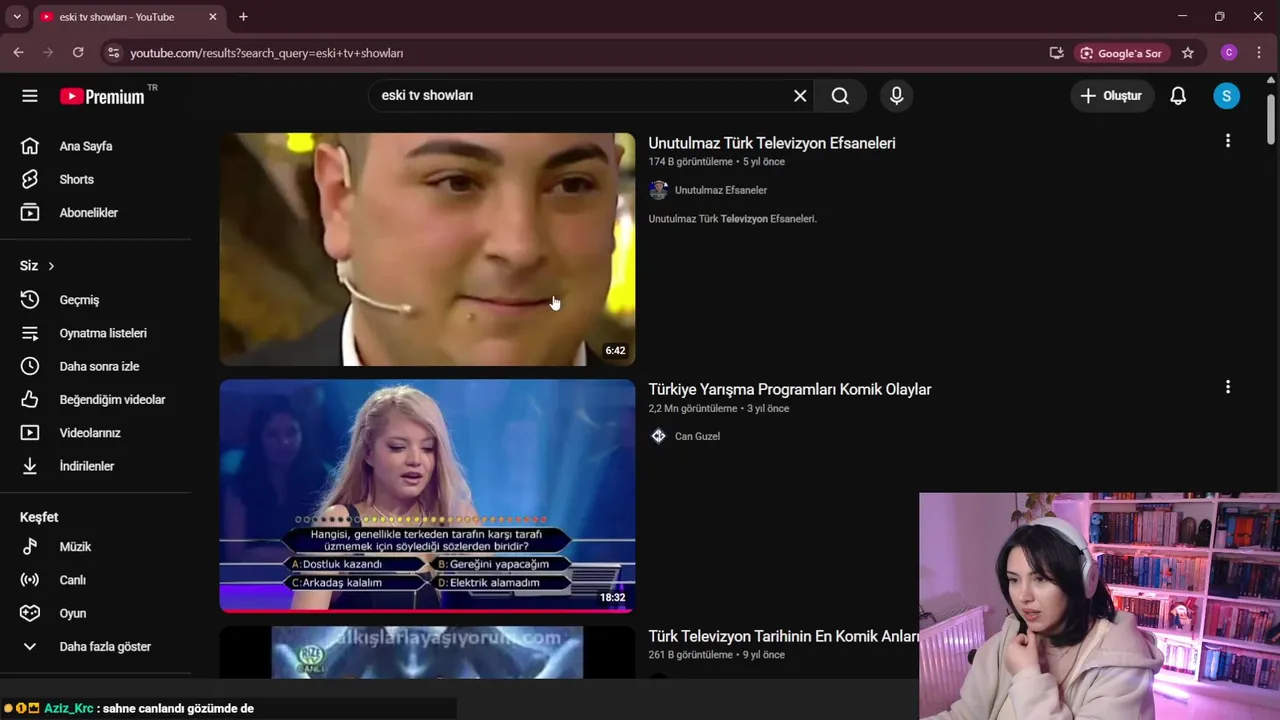1280x720 pixels.
Task: Click the magnifier search button
Action: [x=840, y=96]
